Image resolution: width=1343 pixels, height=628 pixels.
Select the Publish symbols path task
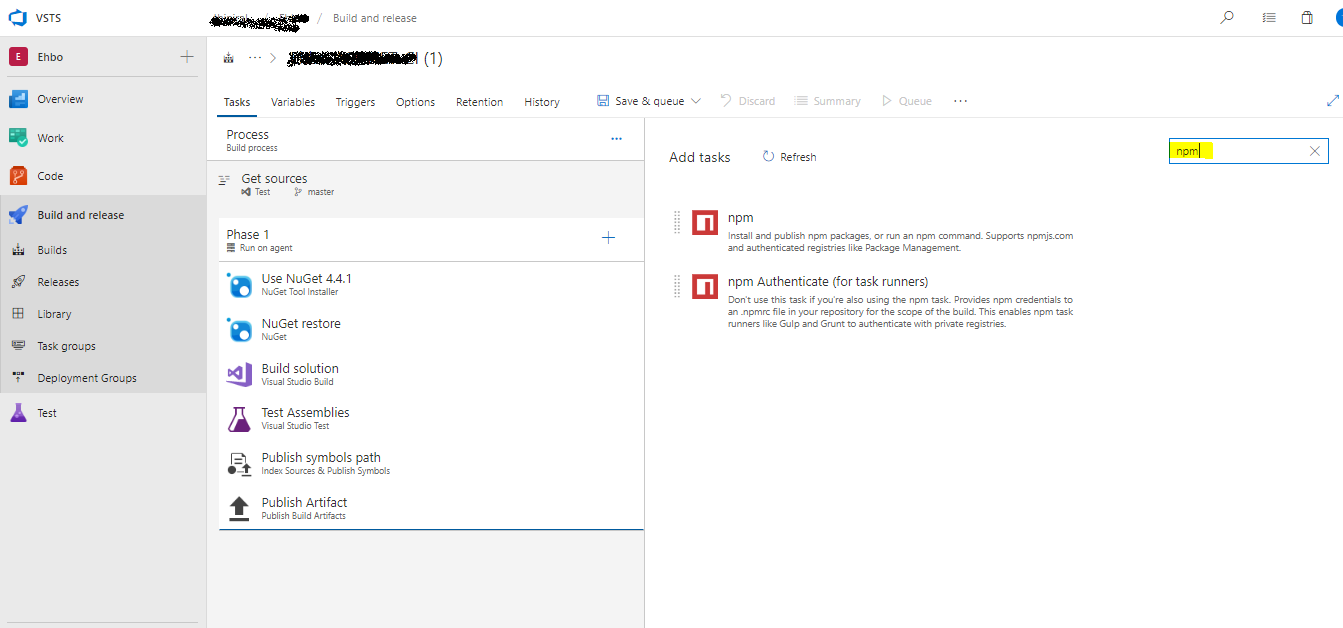431,464
